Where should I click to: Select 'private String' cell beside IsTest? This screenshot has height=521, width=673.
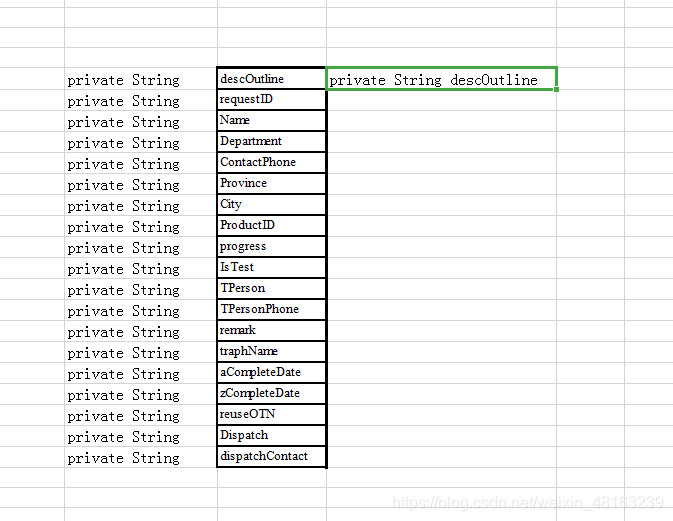[x=141, y=268]
